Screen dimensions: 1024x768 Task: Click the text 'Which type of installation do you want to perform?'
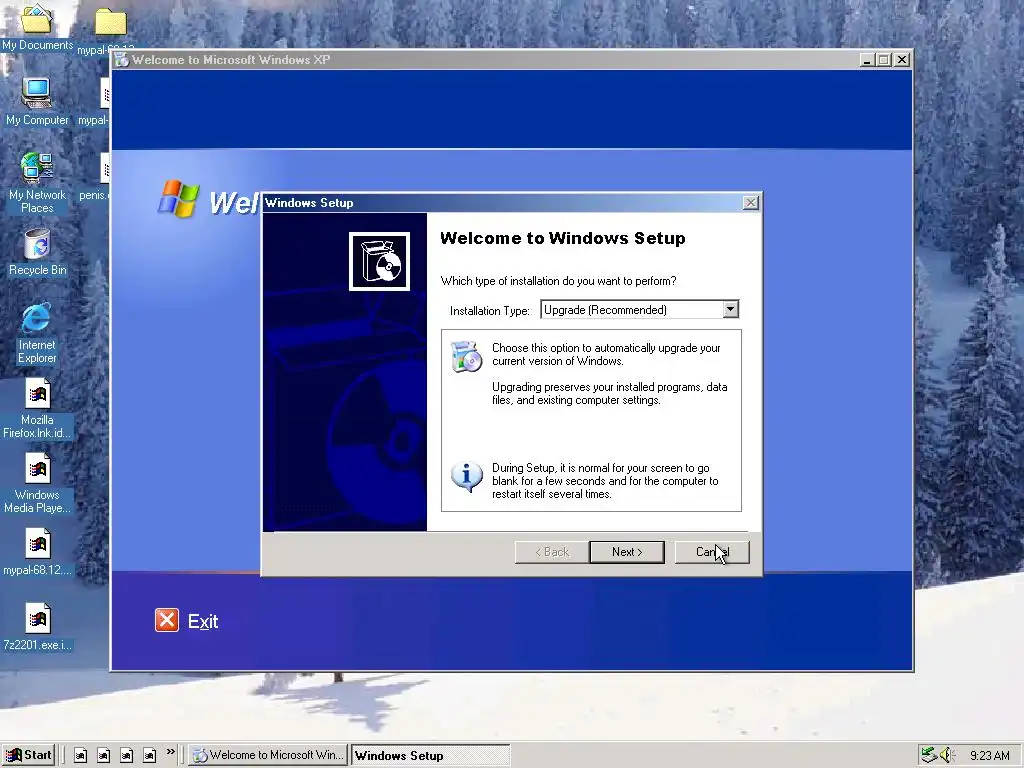coord(558,281)
